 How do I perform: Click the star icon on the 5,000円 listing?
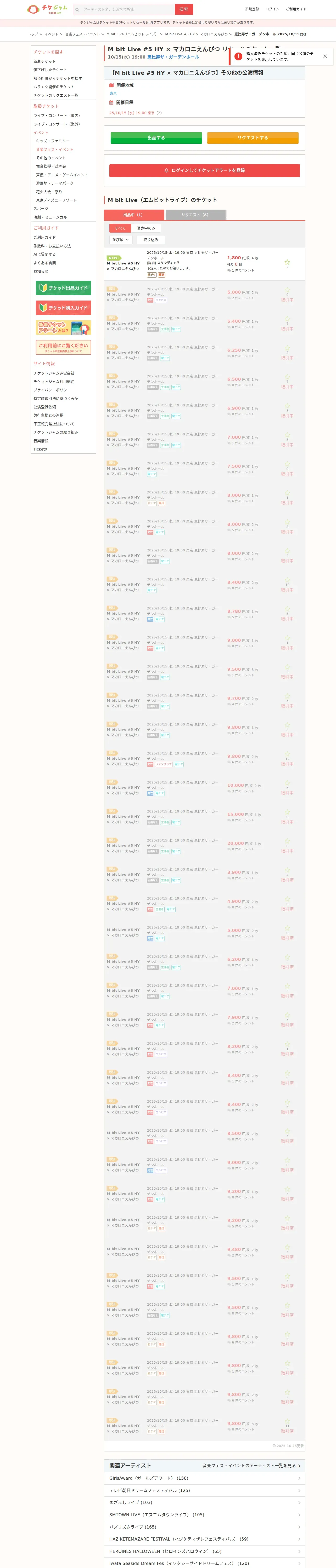(x=287, y=290)
